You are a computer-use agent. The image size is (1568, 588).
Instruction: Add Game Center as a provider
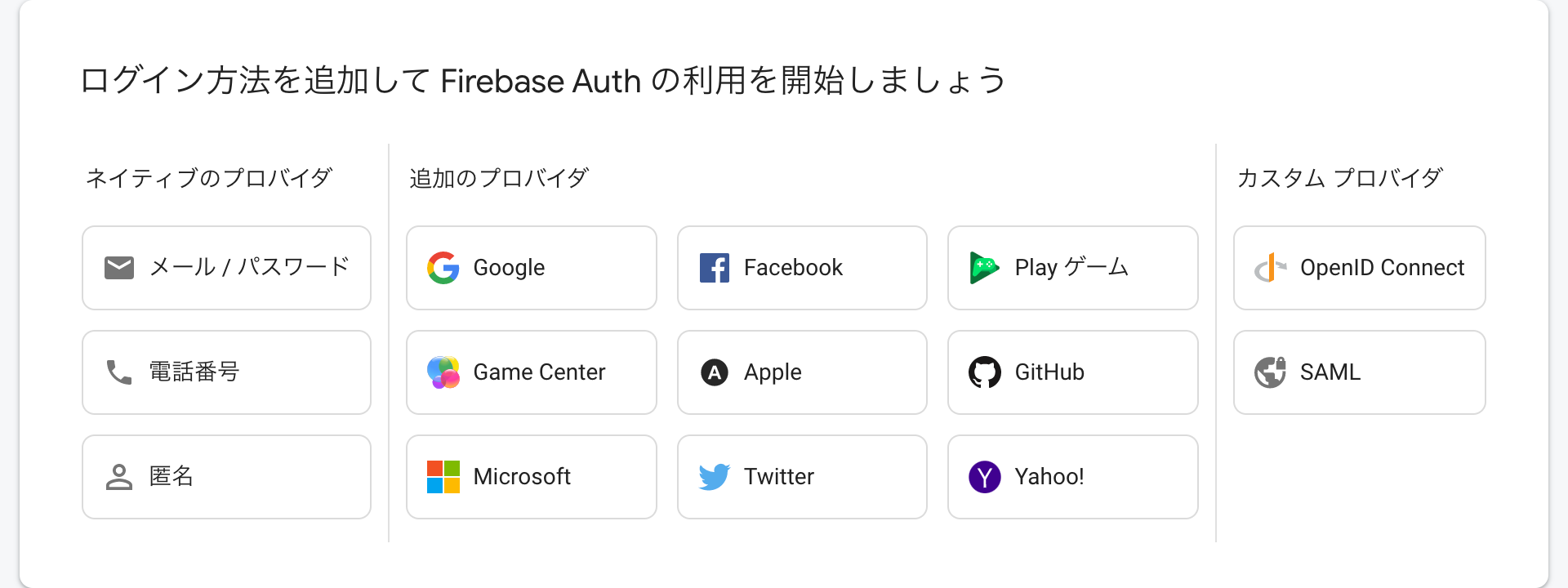[532, 372]
